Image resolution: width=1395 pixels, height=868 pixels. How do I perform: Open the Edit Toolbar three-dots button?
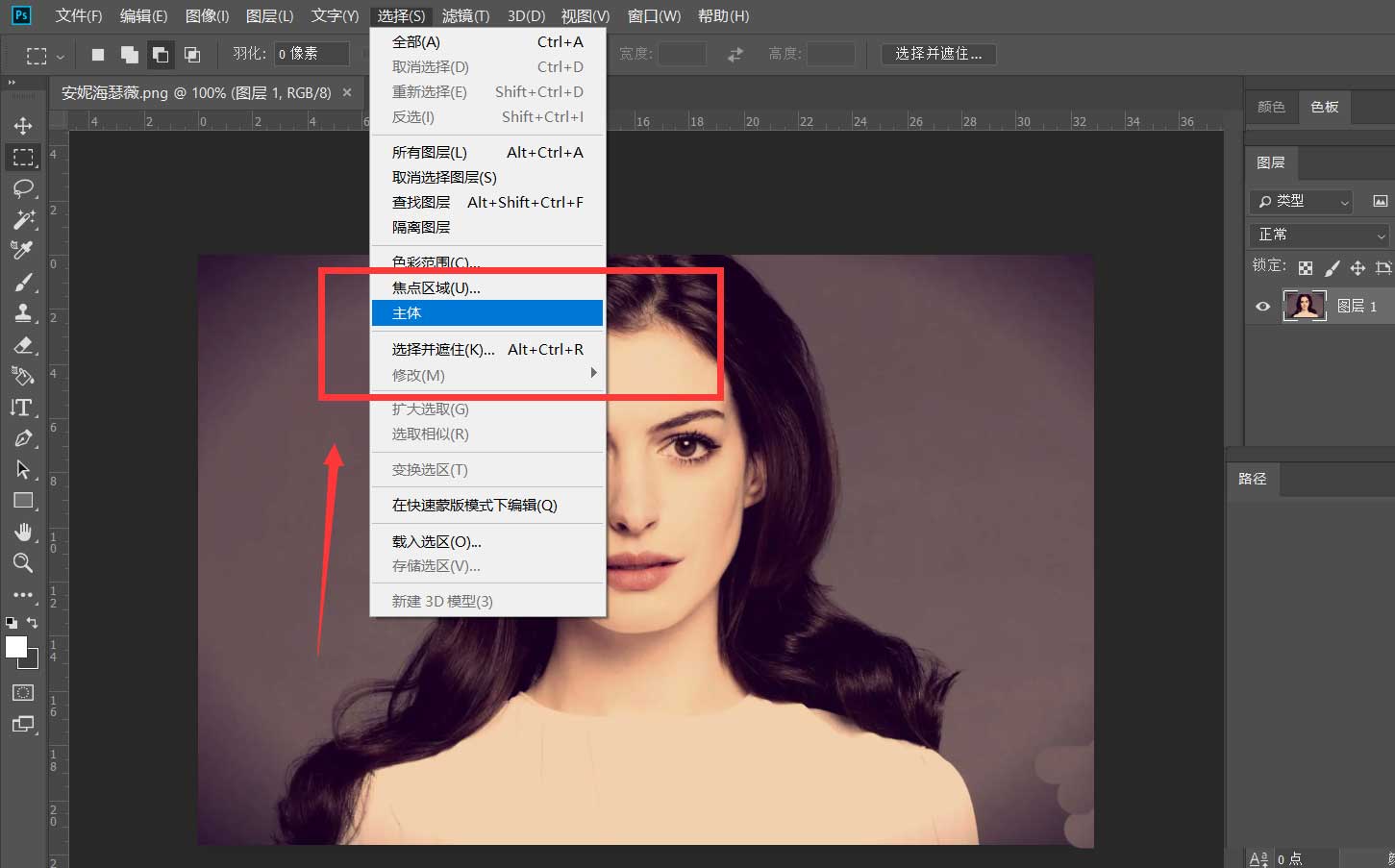[x=23, y=595]
